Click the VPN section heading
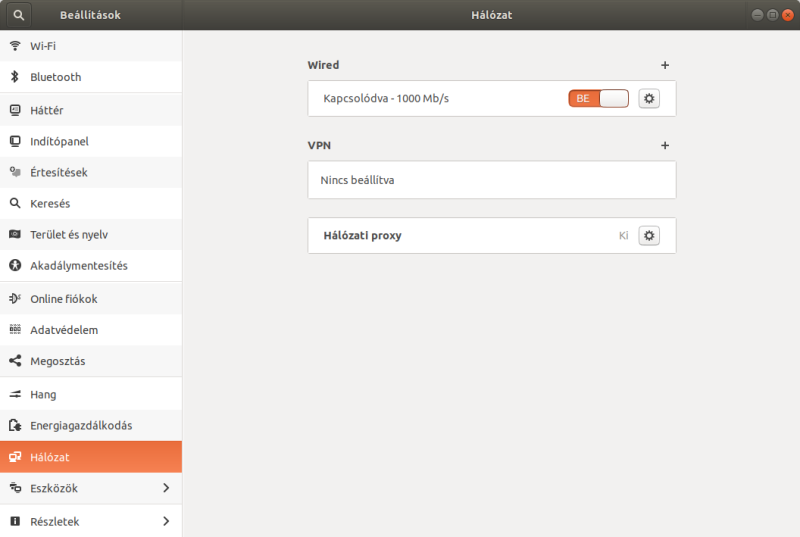 (x=319, y=145)
